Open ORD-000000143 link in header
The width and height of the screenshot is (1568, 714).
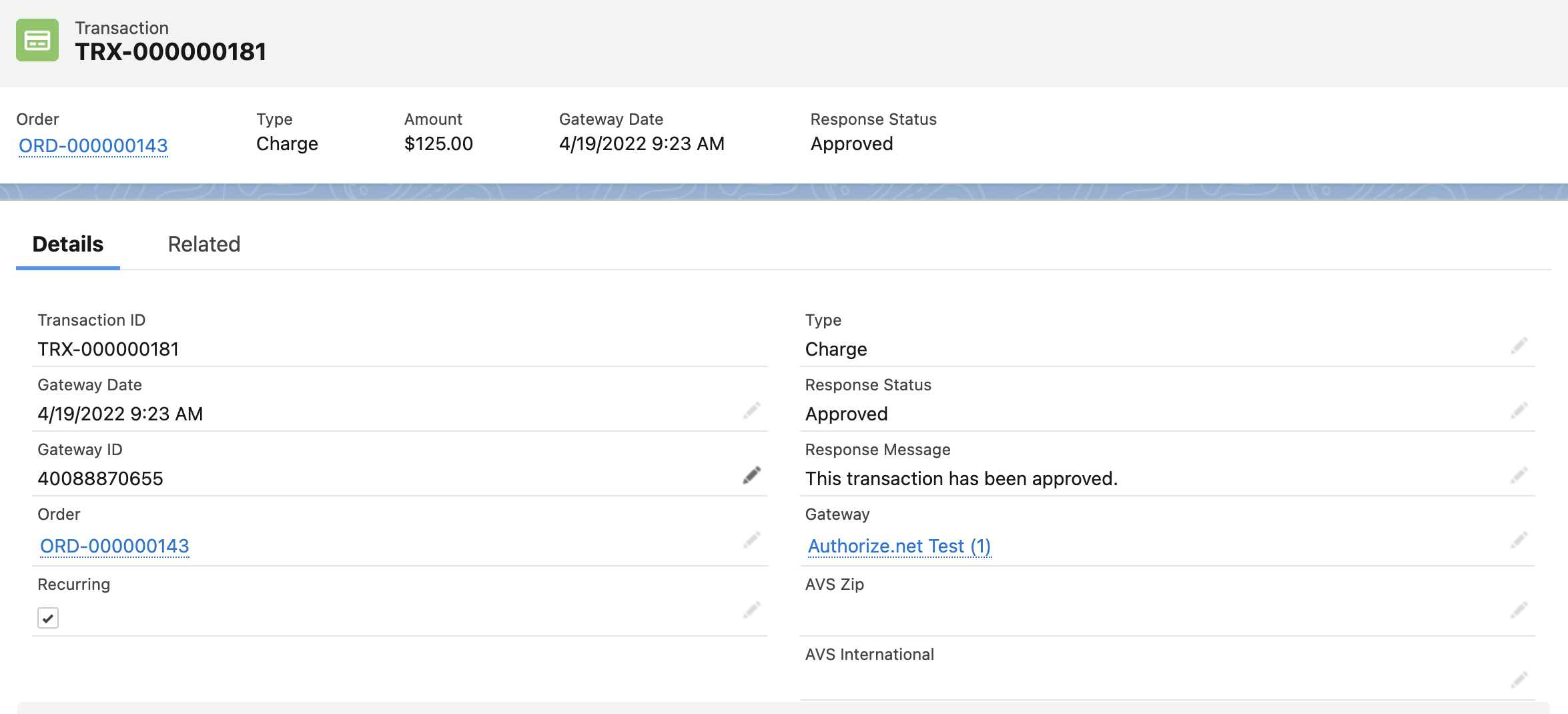(x=93, y=145)
